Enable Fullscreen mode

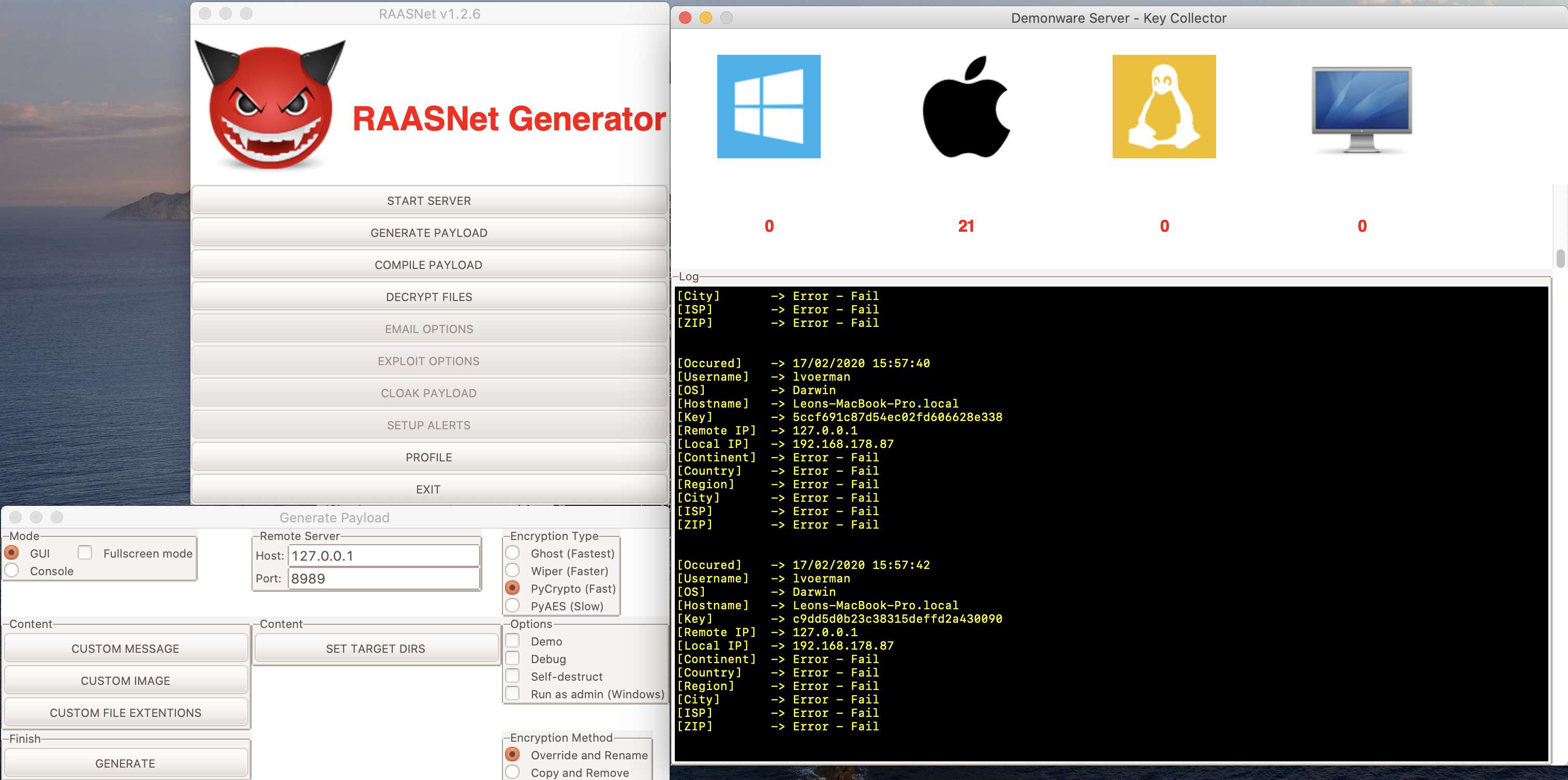84,552
